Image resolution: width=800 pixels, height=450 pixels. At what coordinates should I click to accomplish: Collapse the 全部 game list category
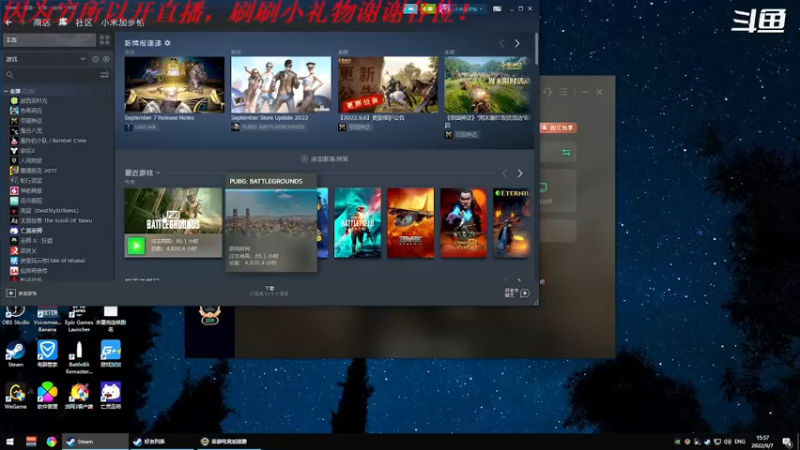pos(6,91)
